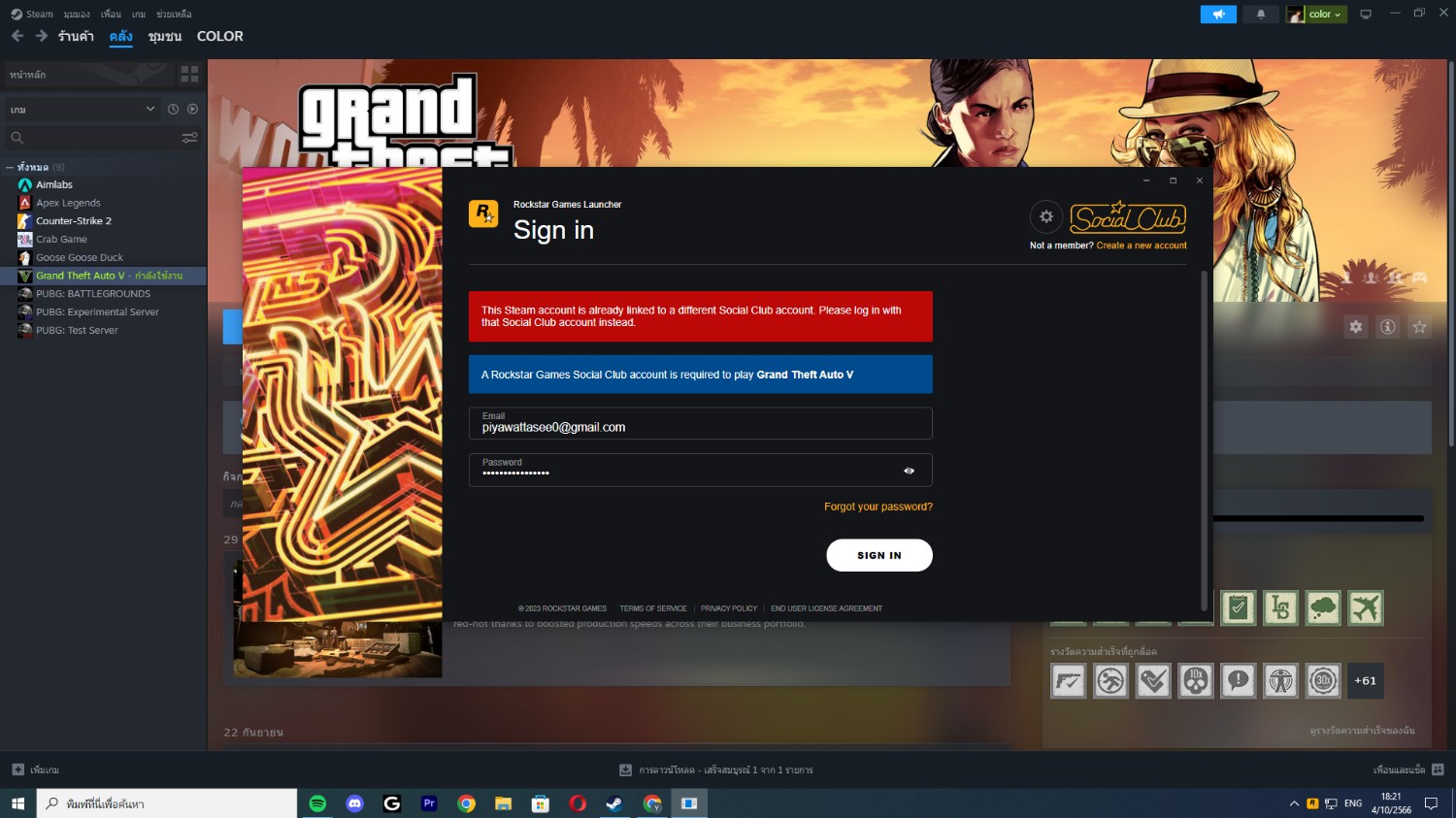Click the SIGN IN button
This screenshot has width=1456, height=818.
pos(879,555)
